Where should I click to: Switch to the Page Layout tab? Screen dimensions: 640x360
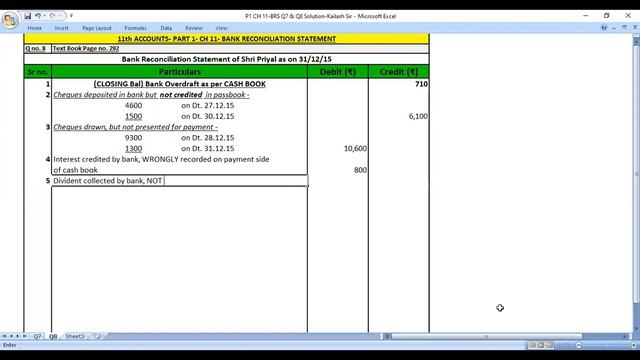[x=97, y=28]
